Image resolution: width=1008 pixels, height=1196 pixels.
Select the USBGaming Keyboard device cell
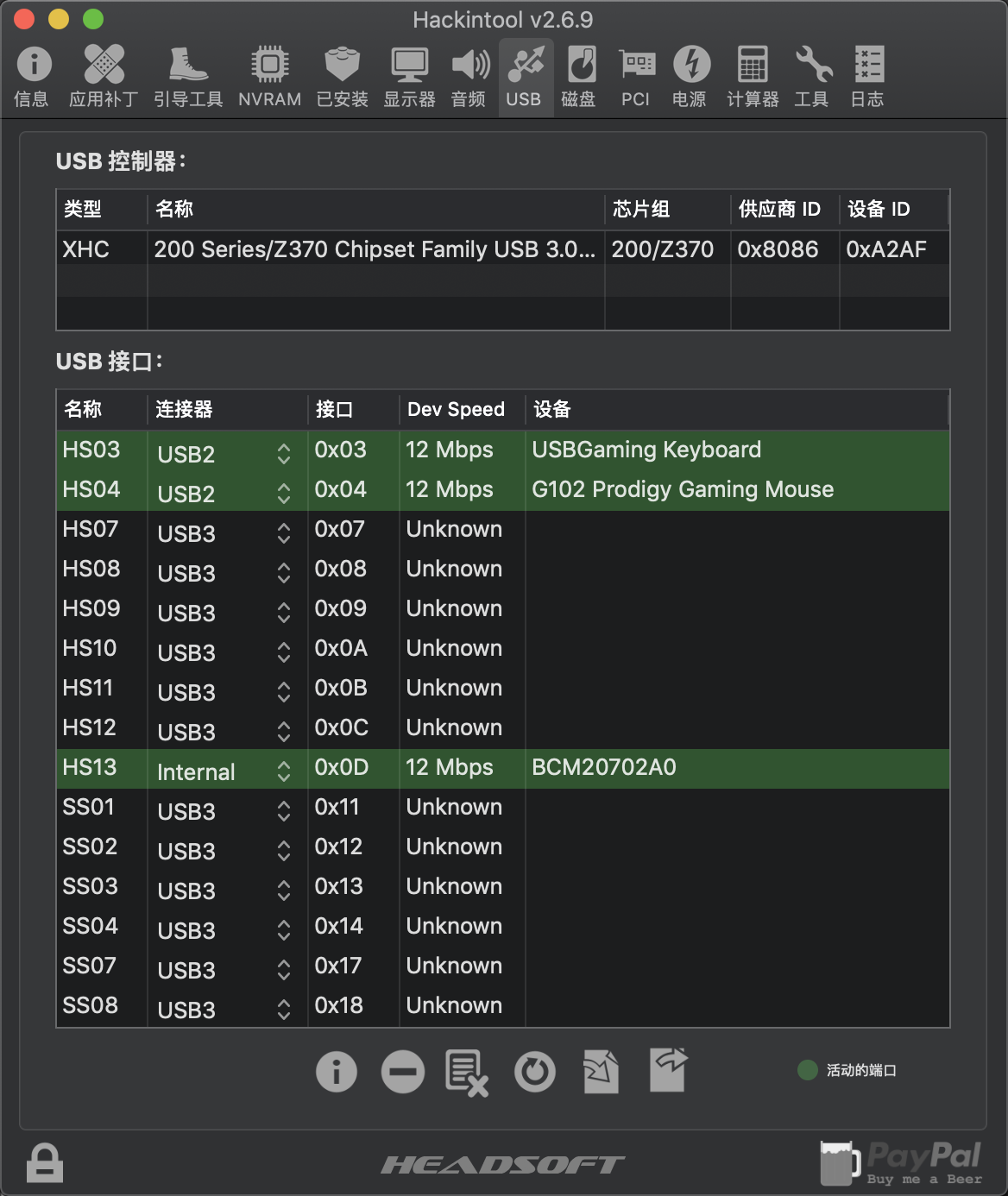click(x=646, y=450)
